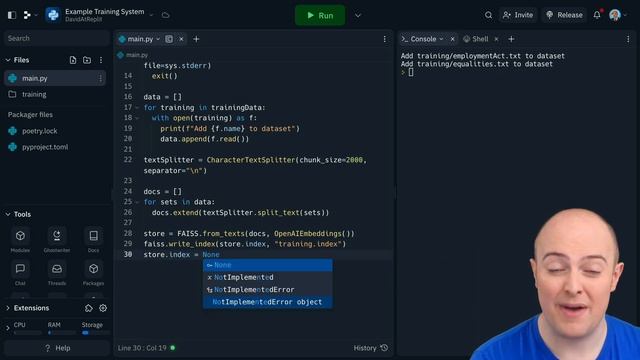Close the Shell tab
Viewport: 640px width, 360px height.
click(496, 39)
